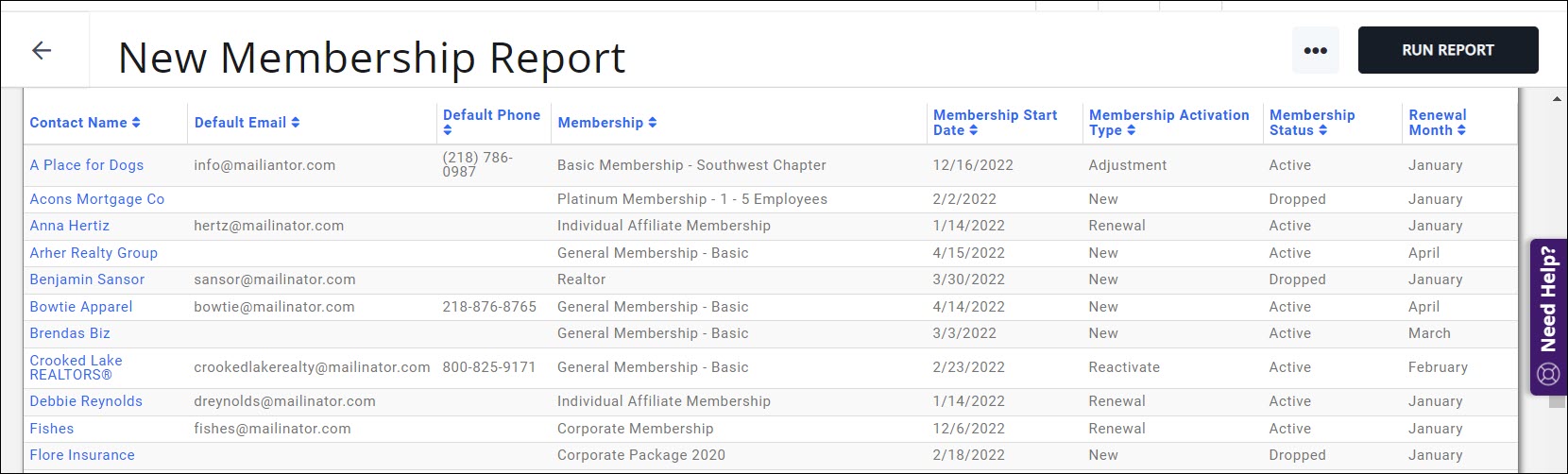Open the Need Help side tab
1568x474 pixels.
1548,300
